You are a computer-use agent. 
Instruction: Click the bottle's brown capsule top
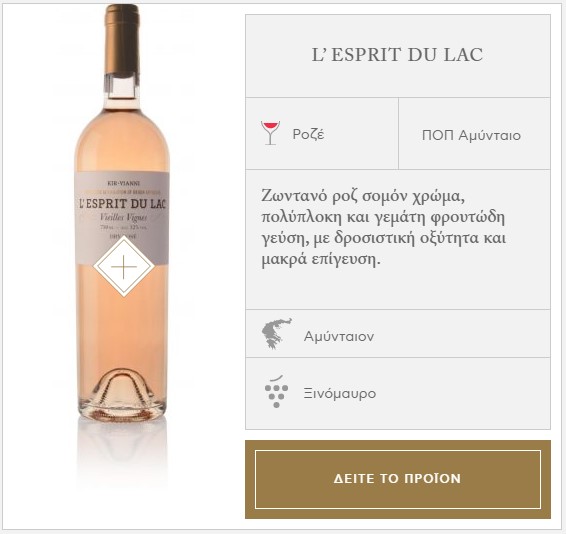[x=122, y=40]
